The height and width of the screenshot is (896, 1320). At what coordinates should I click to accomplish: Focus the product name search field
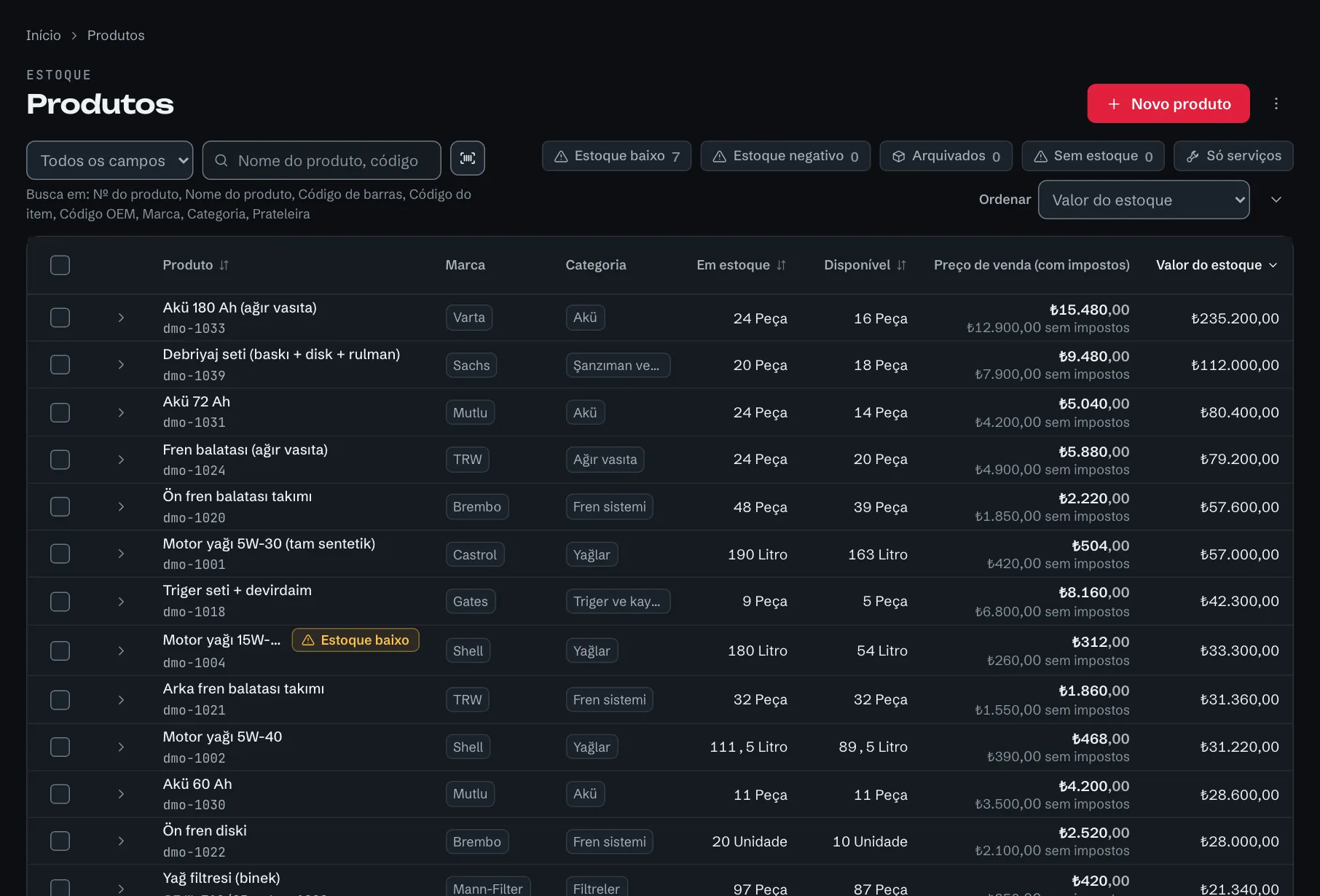(x=322, y=160)
